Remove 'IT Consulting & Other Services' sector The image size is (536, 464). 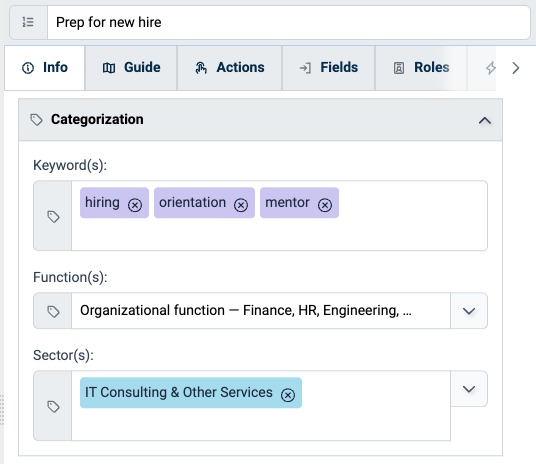(288, 395)
